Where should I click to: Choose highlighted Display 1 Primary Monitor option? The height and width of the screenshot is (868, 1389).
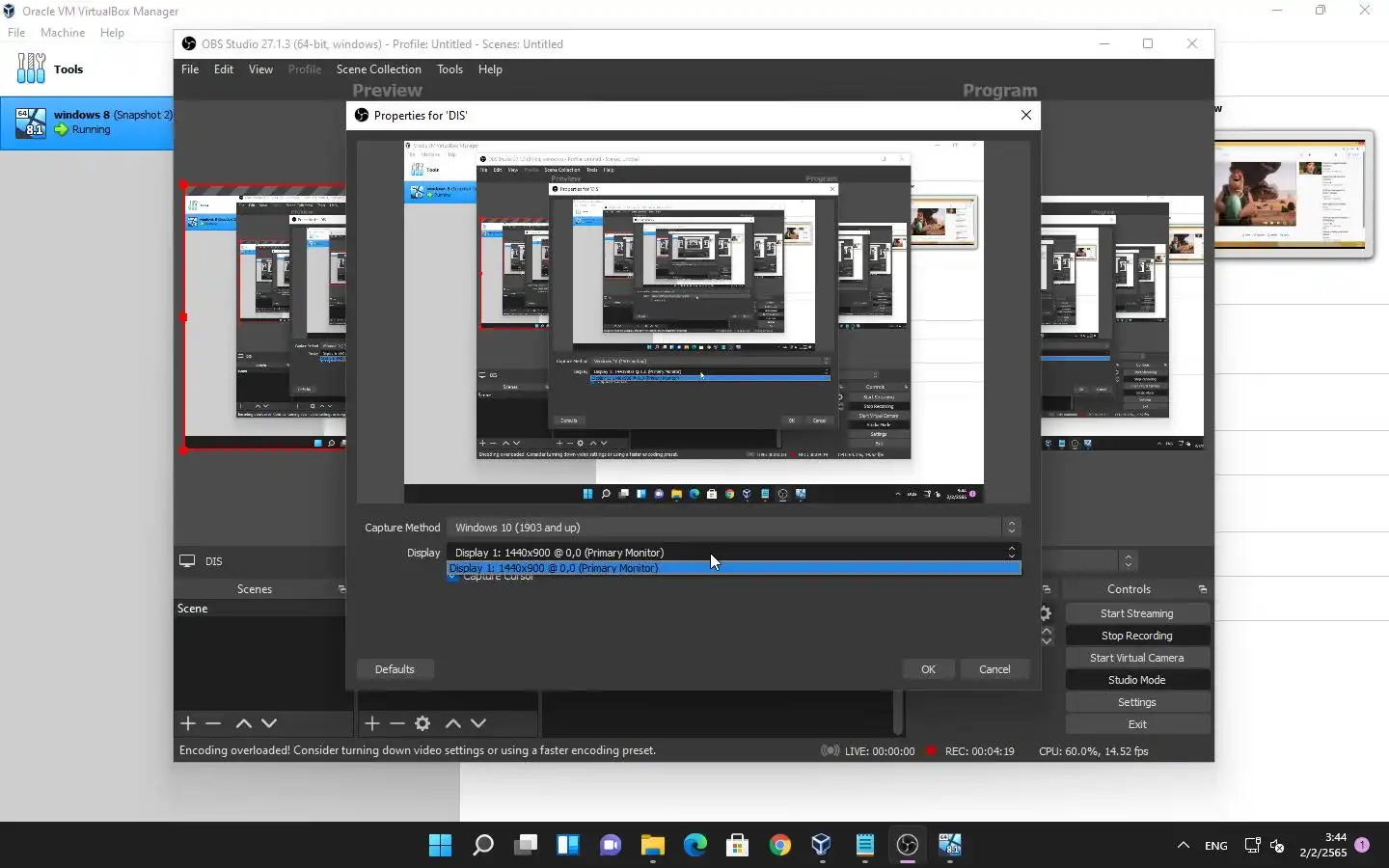point(733,568)
